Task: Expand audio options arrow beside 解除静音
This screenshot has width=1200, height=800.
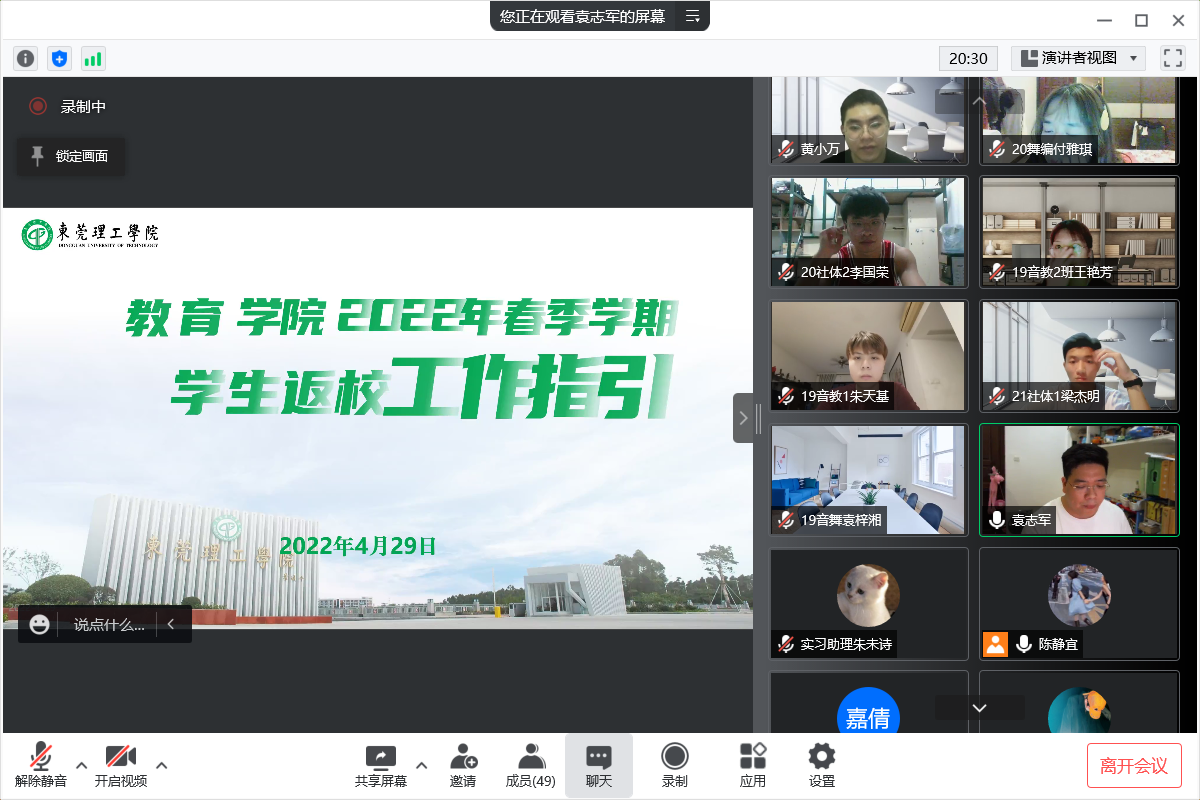Action: point(82,765)
